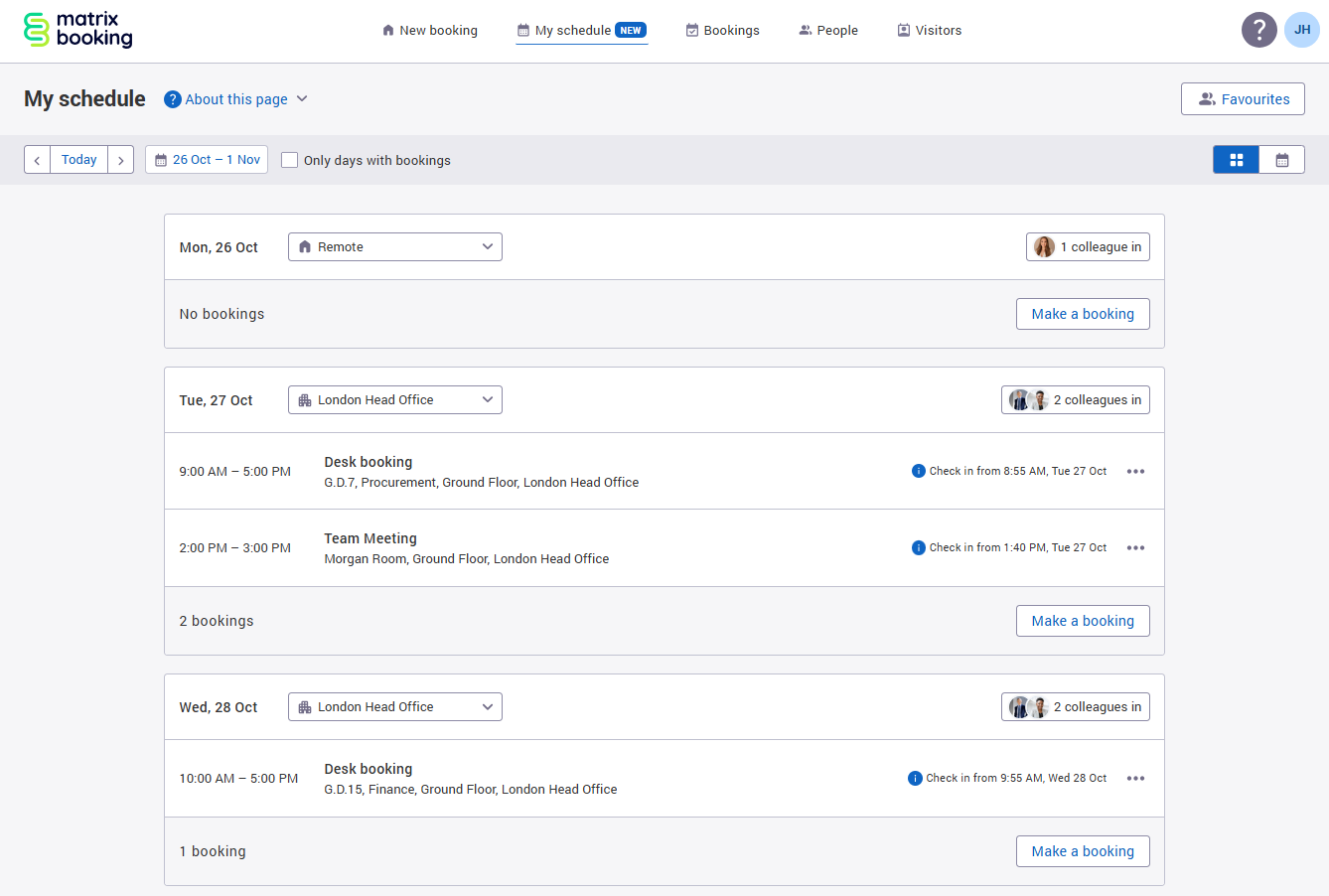Go to previous week arrow
The width and height of the screenshot is (1329, 896).
[37, 160]
